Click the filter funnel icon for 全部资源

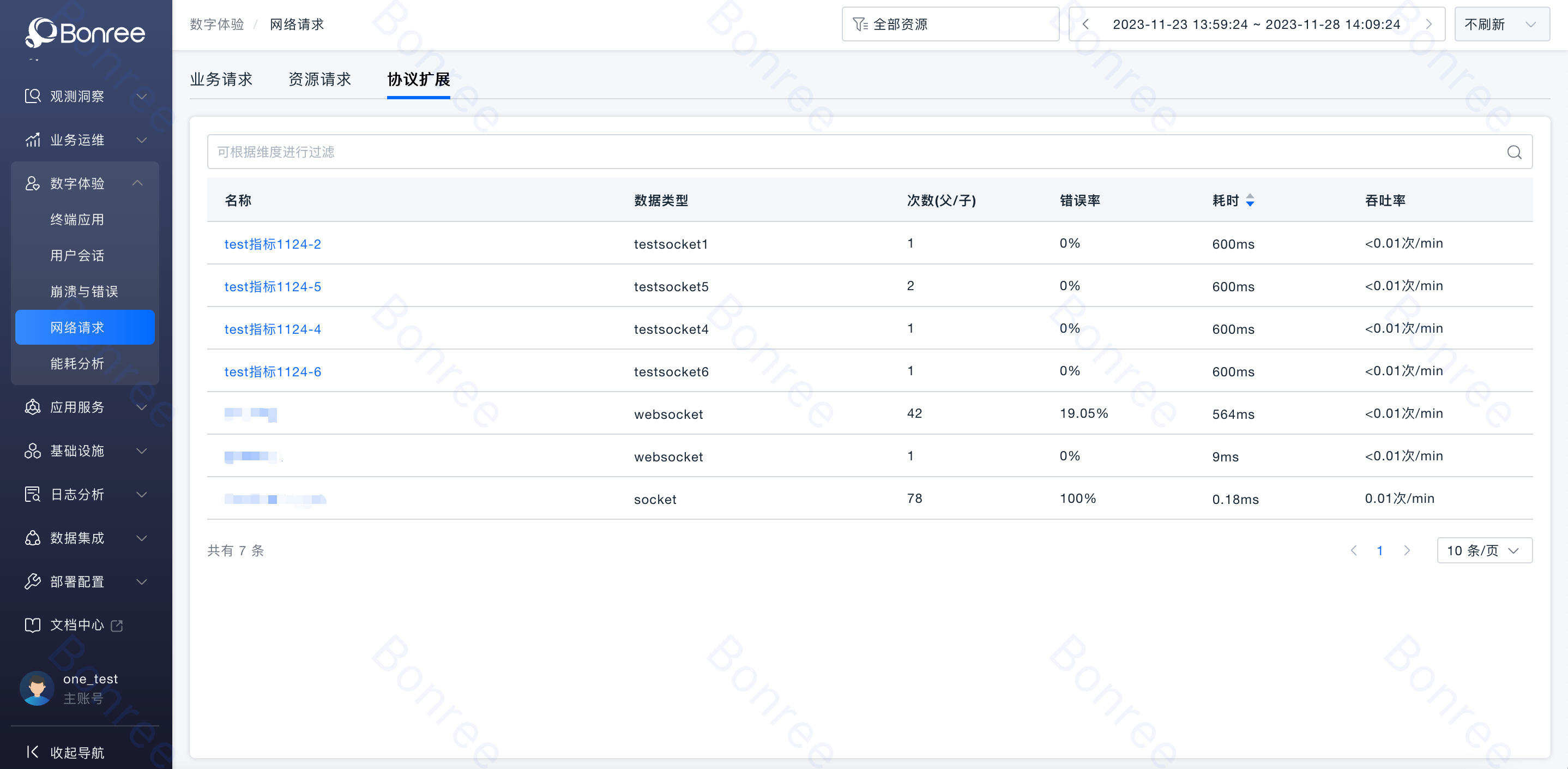[859, 25]
